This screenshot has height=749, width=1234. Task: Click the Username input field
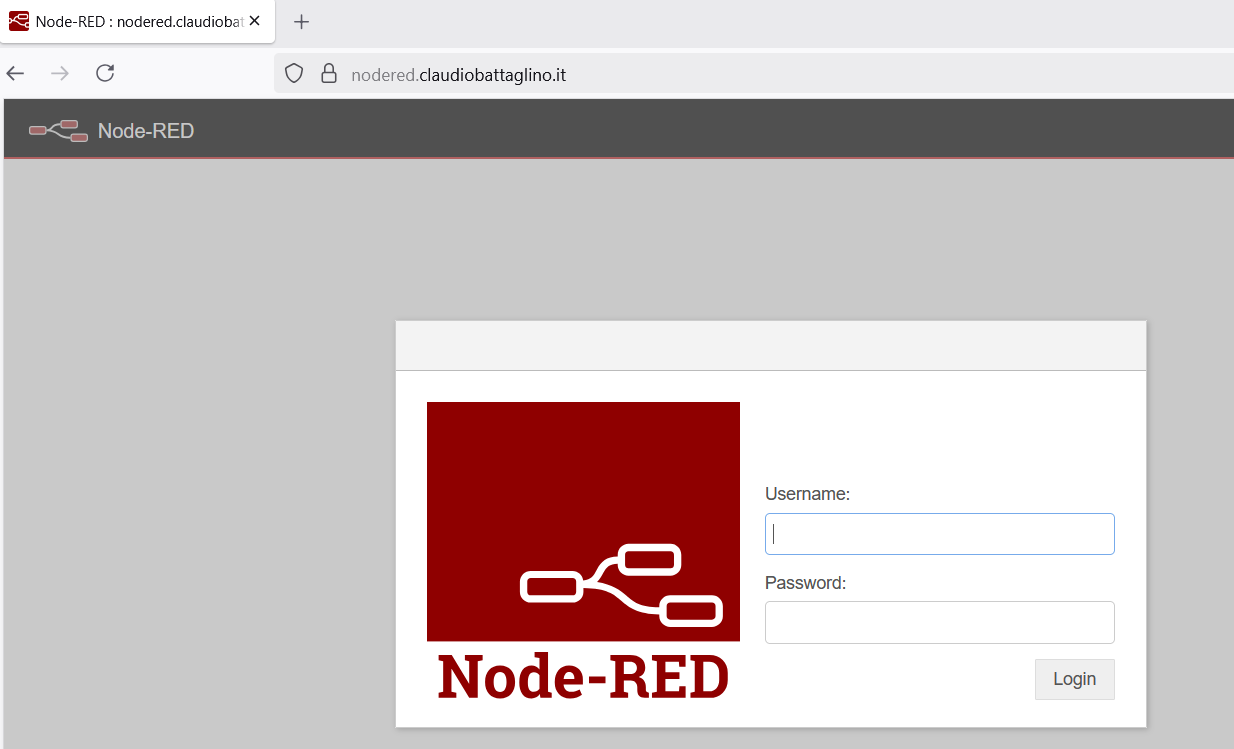(x=939, y=534)
